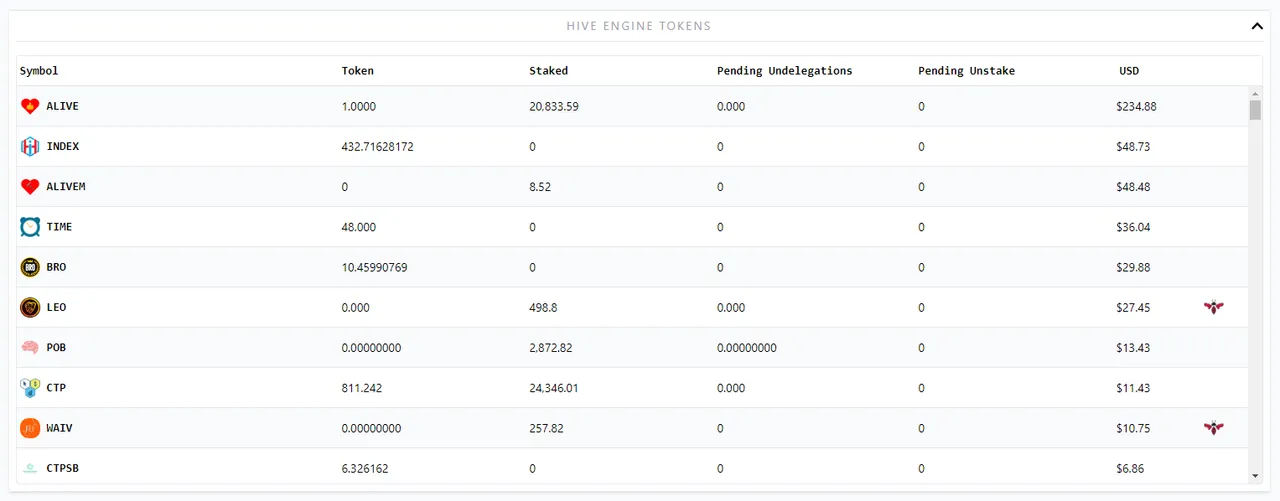
Task: Click the POB token brain icon
Action: tap(30, 347)
